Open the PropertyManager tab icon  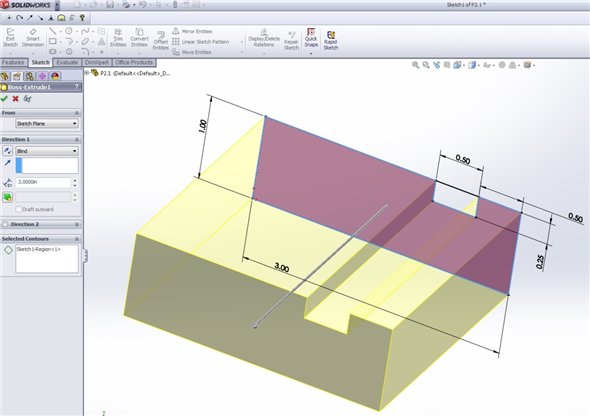pos(17,76)
